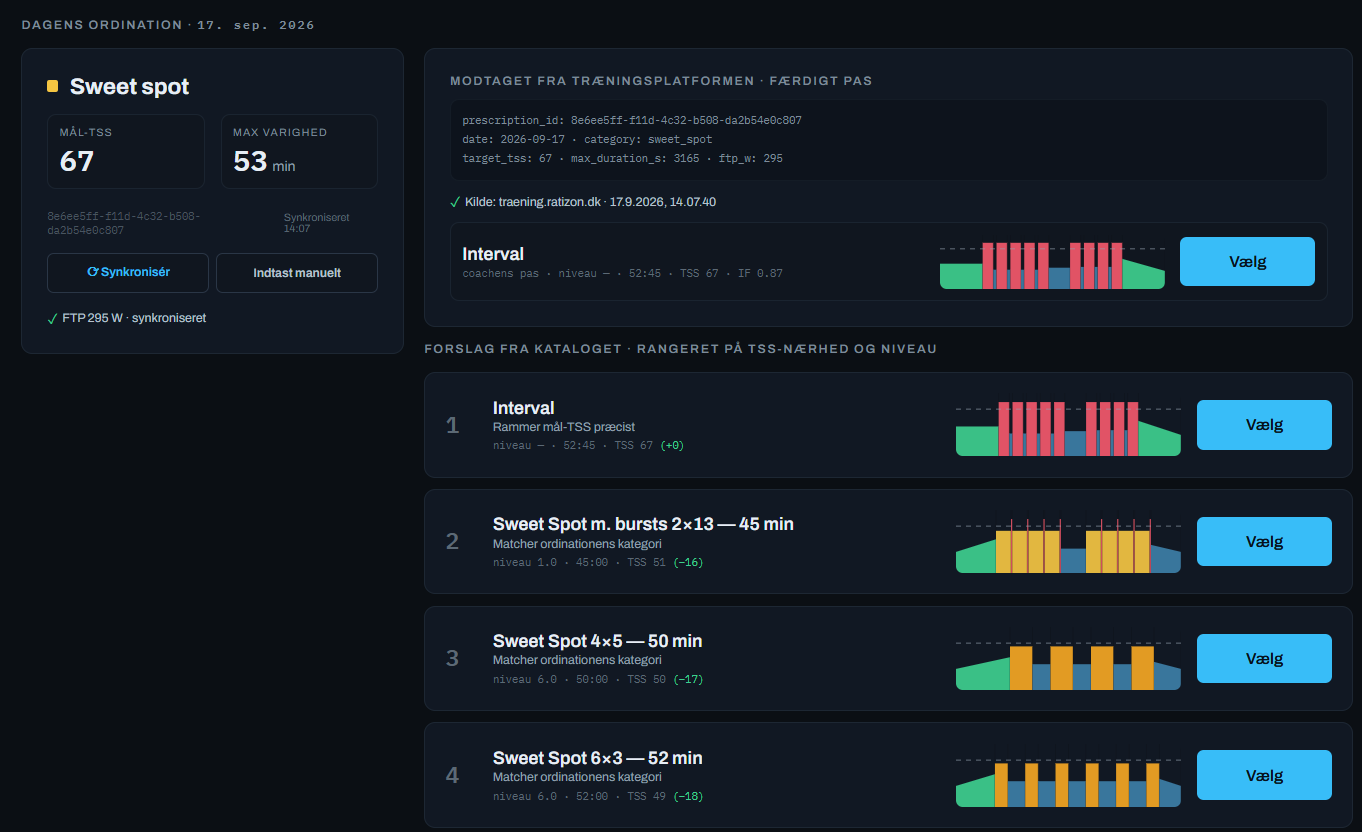Image resolution: width=1362 pixels, height=832 pixels.
Task: Click the checkmark icon next to FTP 295 W
Action: pyautogui.click(x=52, y=318)
